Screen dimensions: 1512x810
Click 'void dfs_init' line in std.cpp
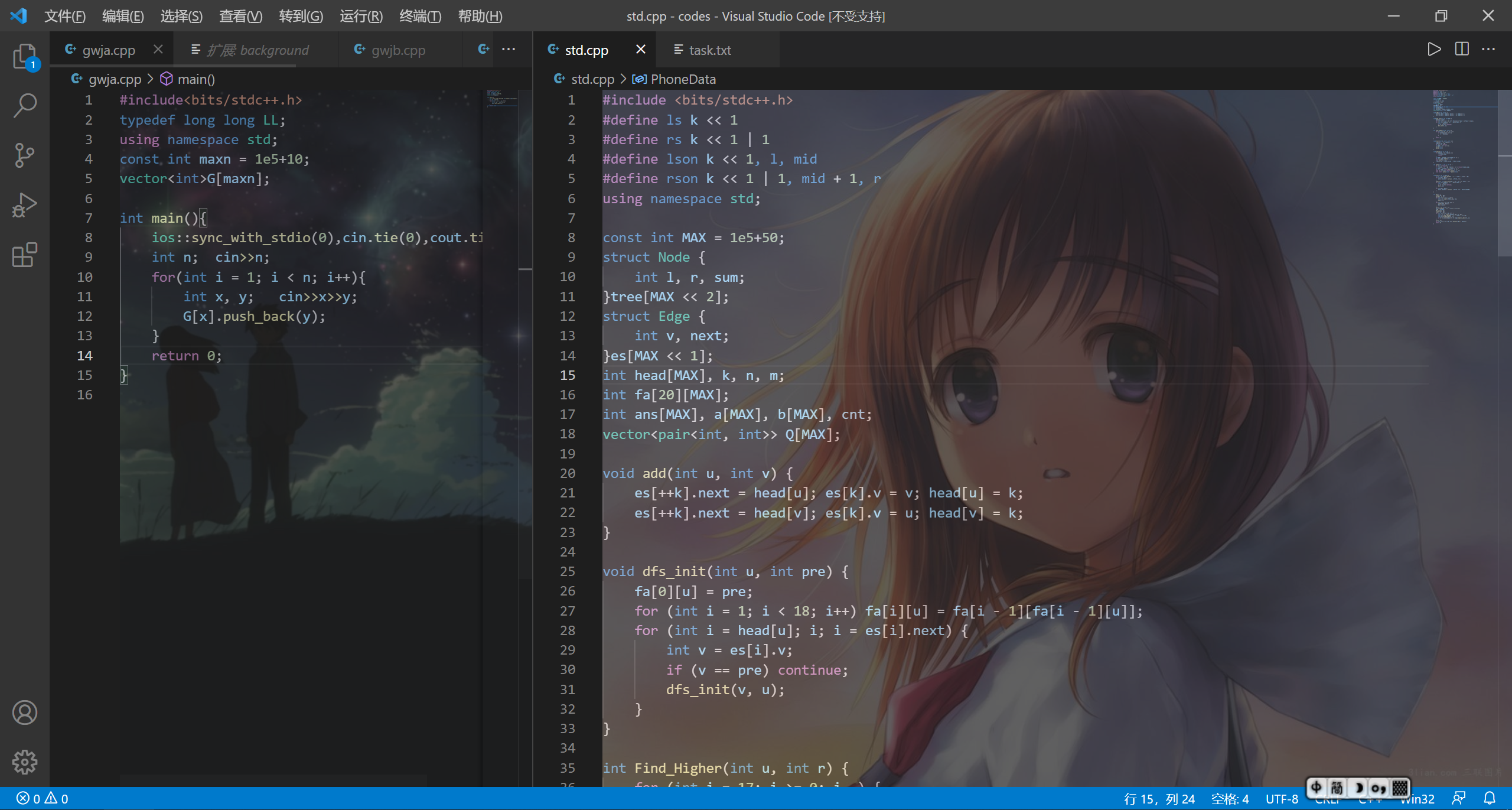pyautogui.click(x=726, y=571)
